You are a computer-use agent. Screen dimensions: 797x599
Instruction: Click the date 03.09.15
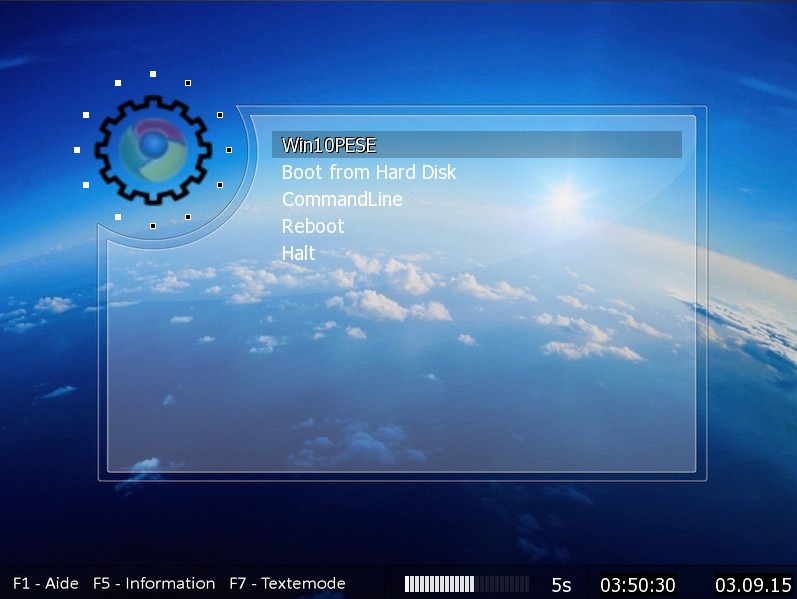tap(753, 585)
